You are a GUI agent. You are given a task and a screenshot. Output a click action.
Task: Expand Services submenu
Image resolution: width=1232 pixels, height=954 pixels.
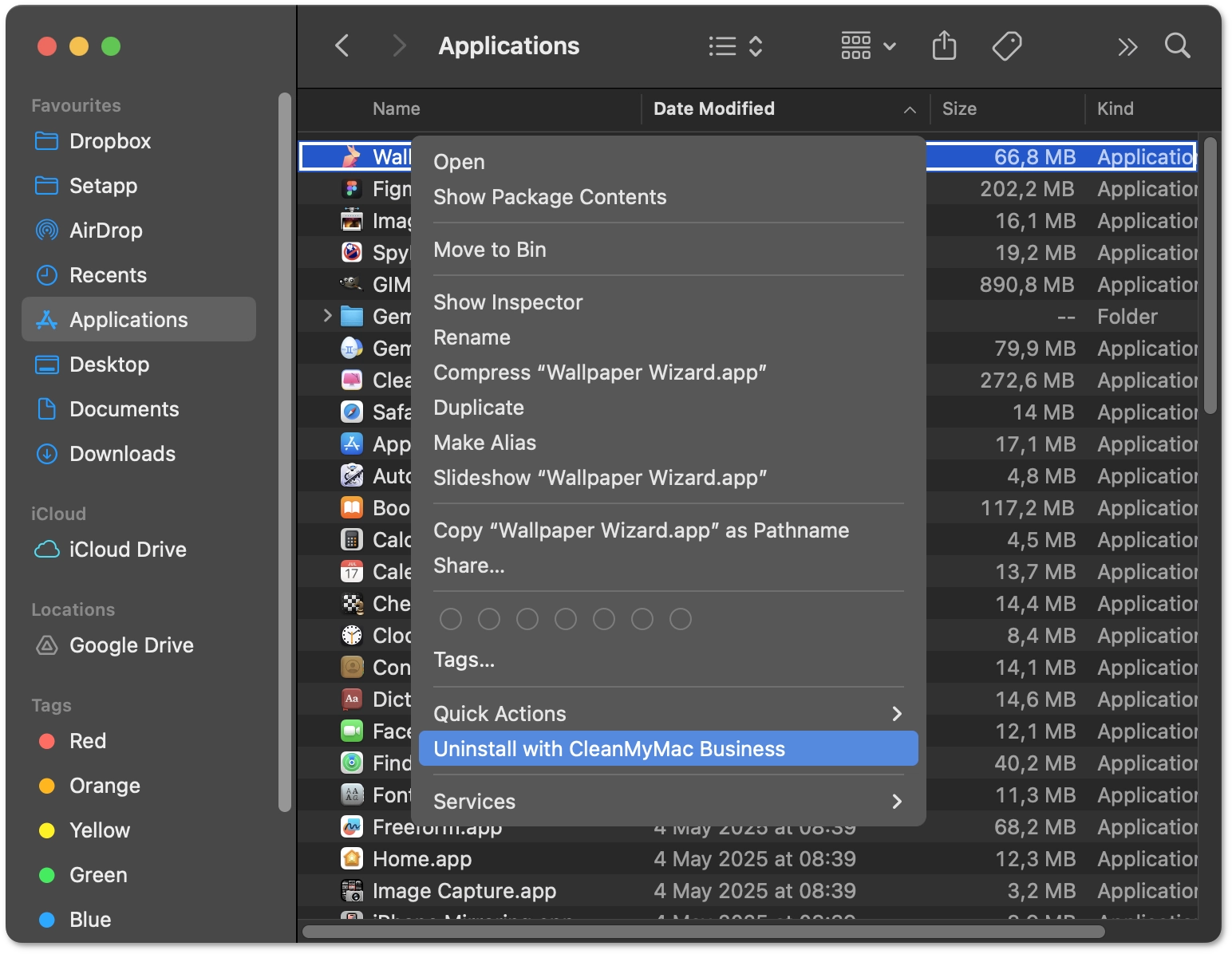tap(668, 802)
